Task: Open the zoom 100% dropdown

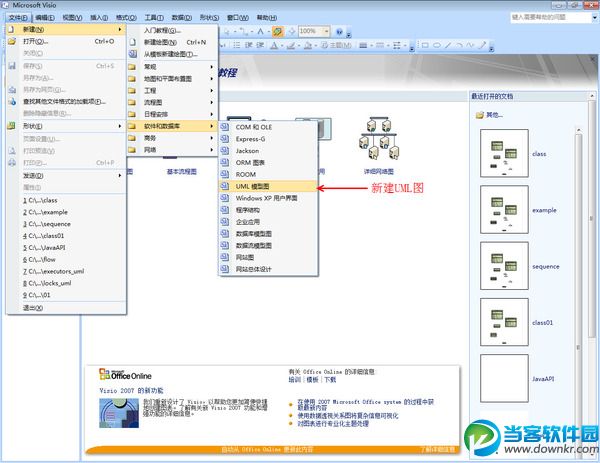Action: coord(326,31)
